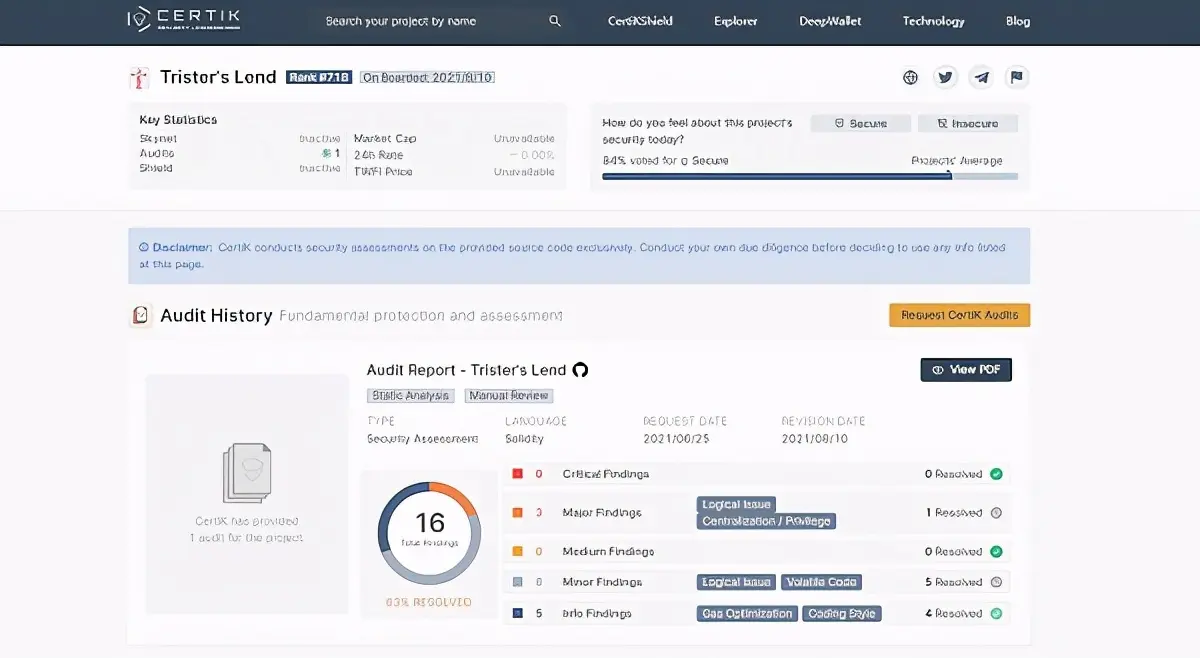Click the Major Findings row label
The height and width of the screenshot is (658, 1200).
point(602,513)
